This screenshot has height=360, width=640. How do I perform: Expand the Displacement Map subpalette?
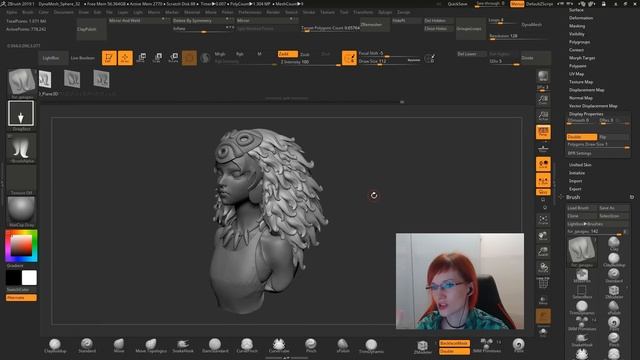[587, 90]
